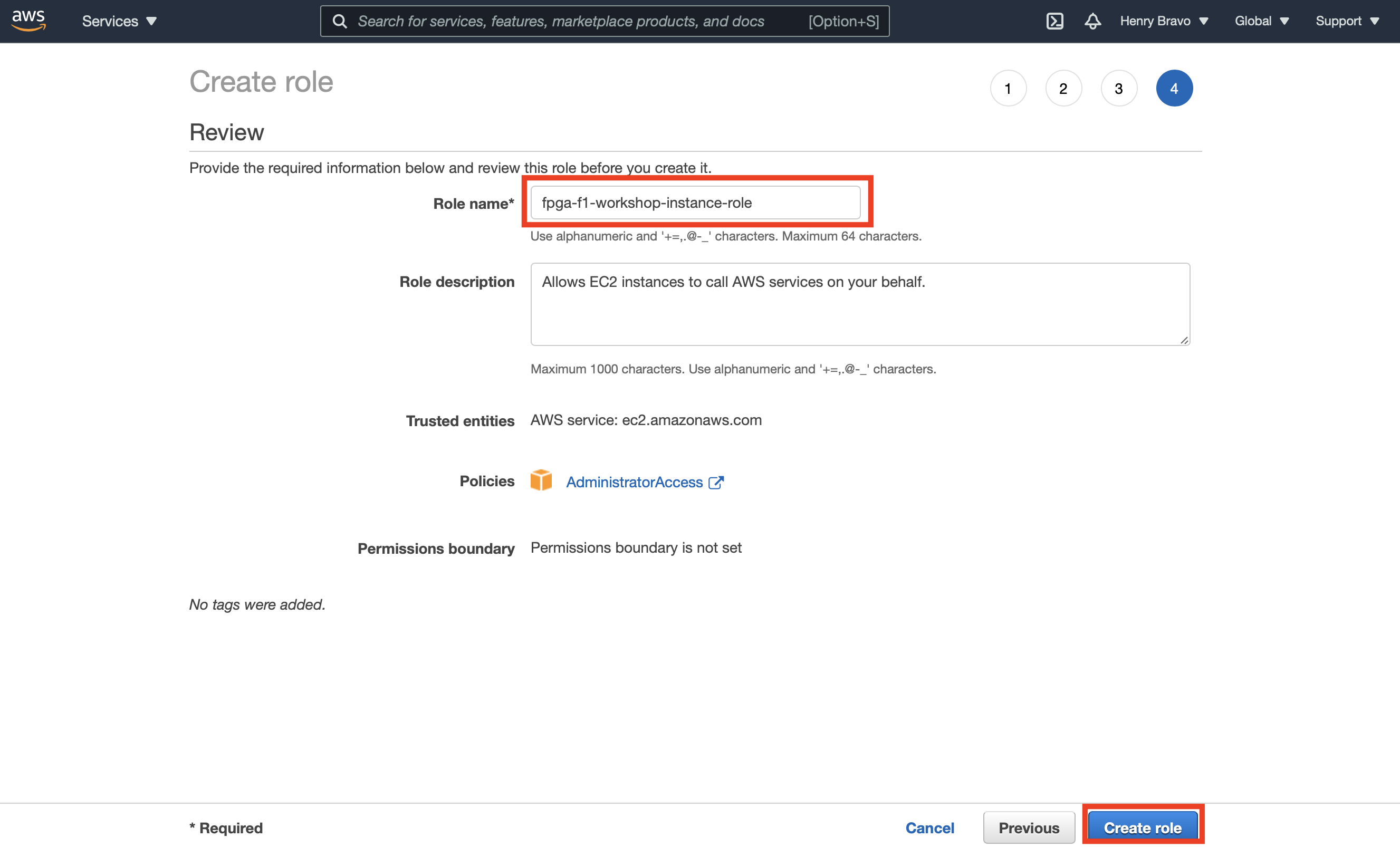
Task: Click the Trusted entities label
Action: point(459,421)
